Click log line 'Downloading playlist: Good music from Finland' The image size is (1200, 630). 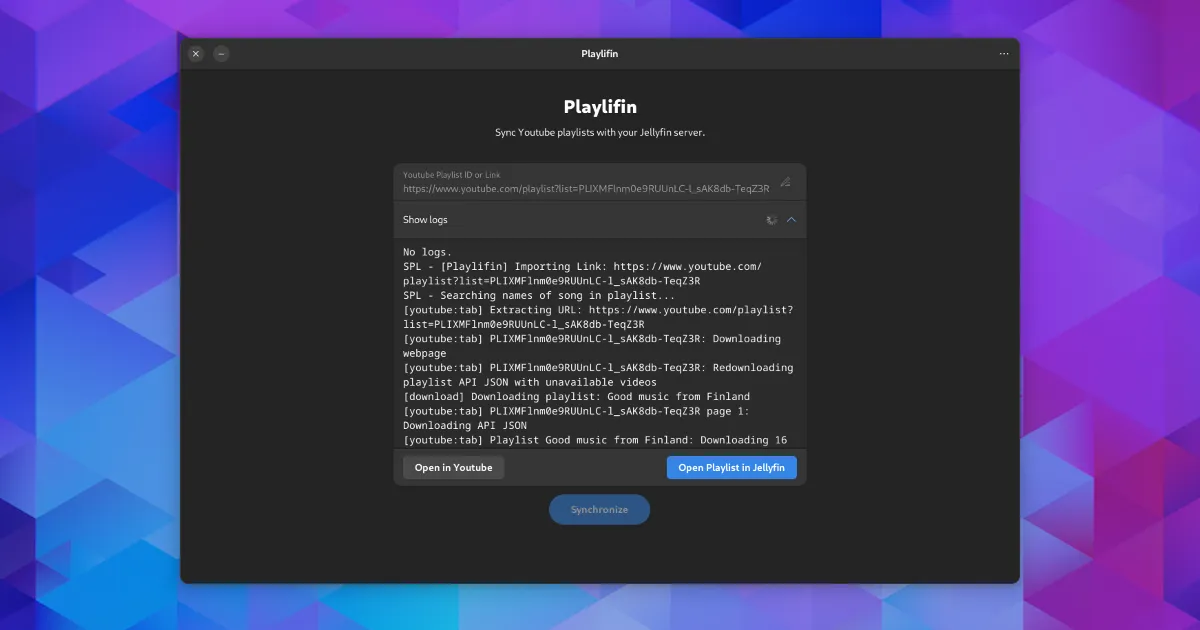[576, 397]
